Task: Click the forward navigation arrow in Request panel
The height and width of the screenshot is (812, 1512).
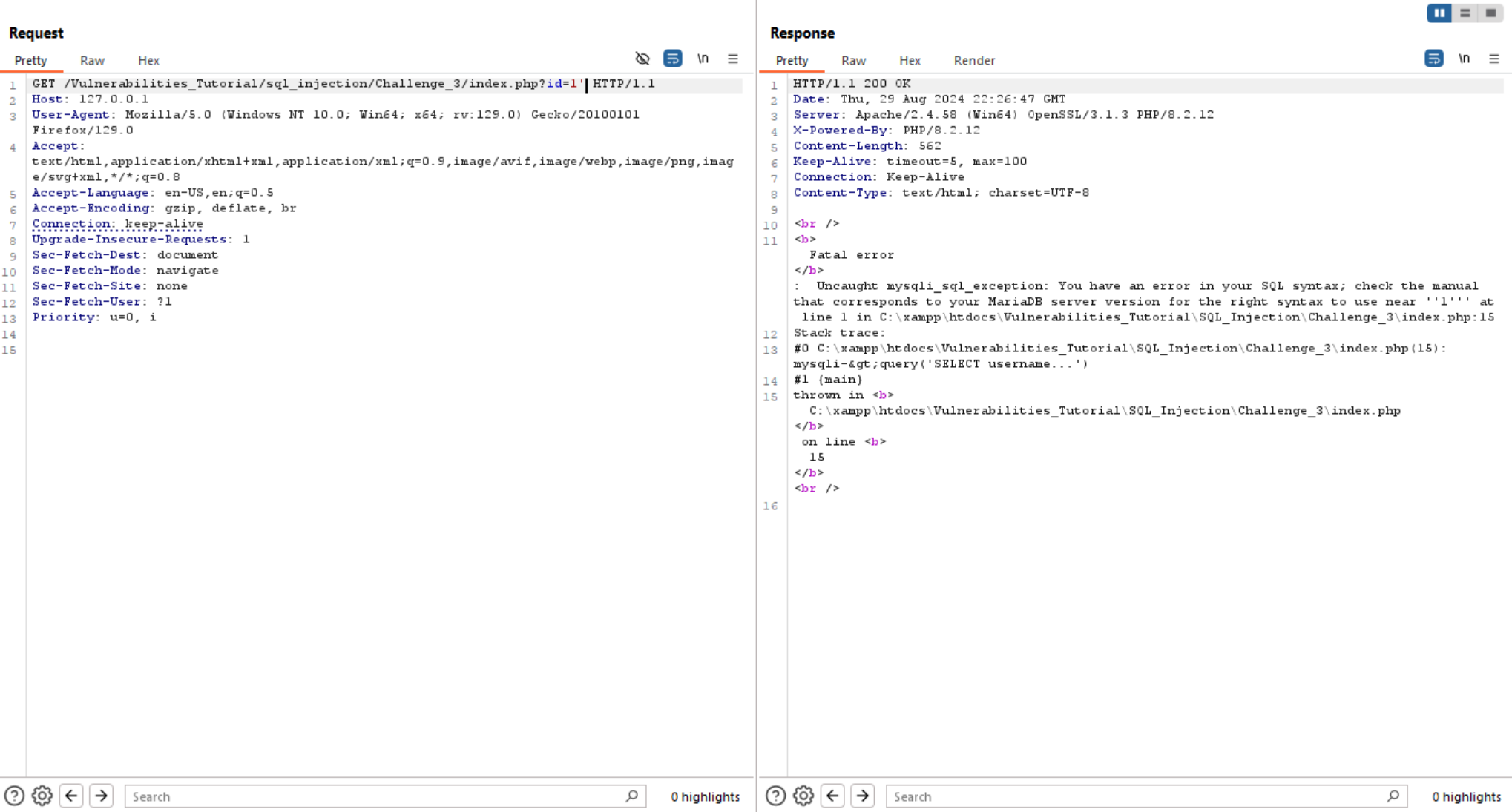Action: coord(101,796)
